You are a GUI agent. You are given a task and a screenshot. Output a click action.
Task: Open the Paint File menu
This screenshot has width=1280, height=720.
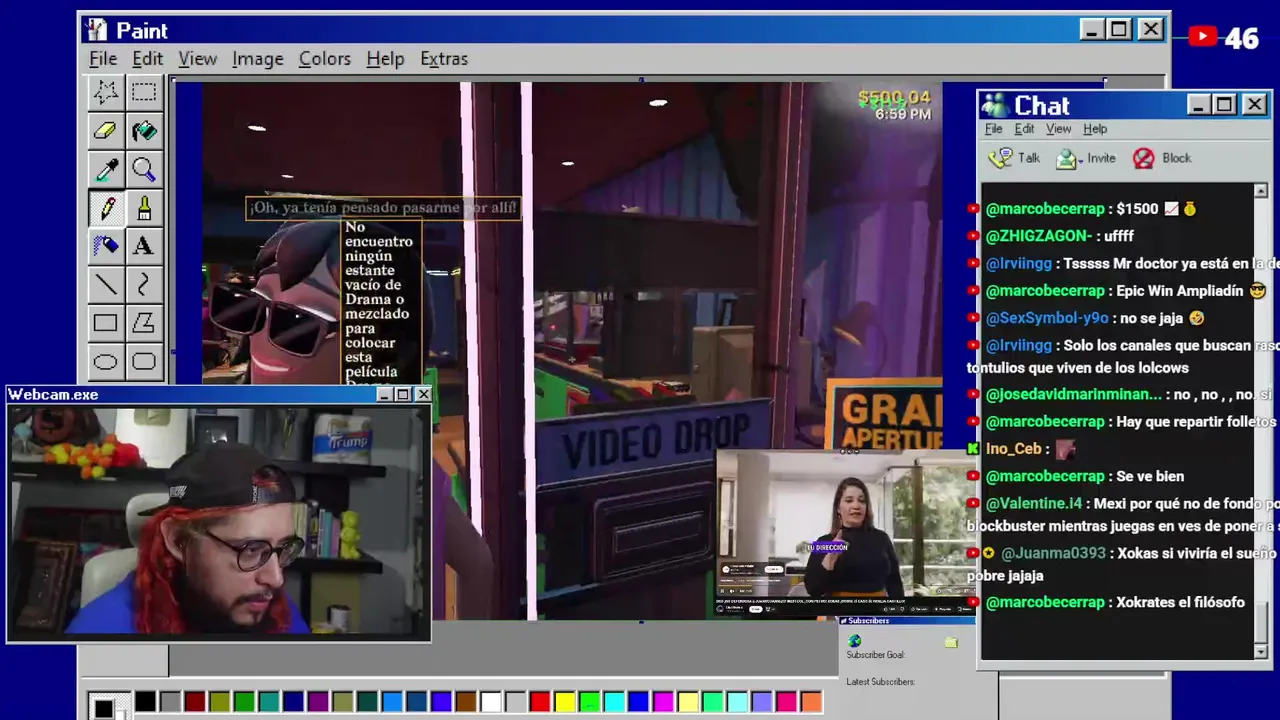(103, 59)
